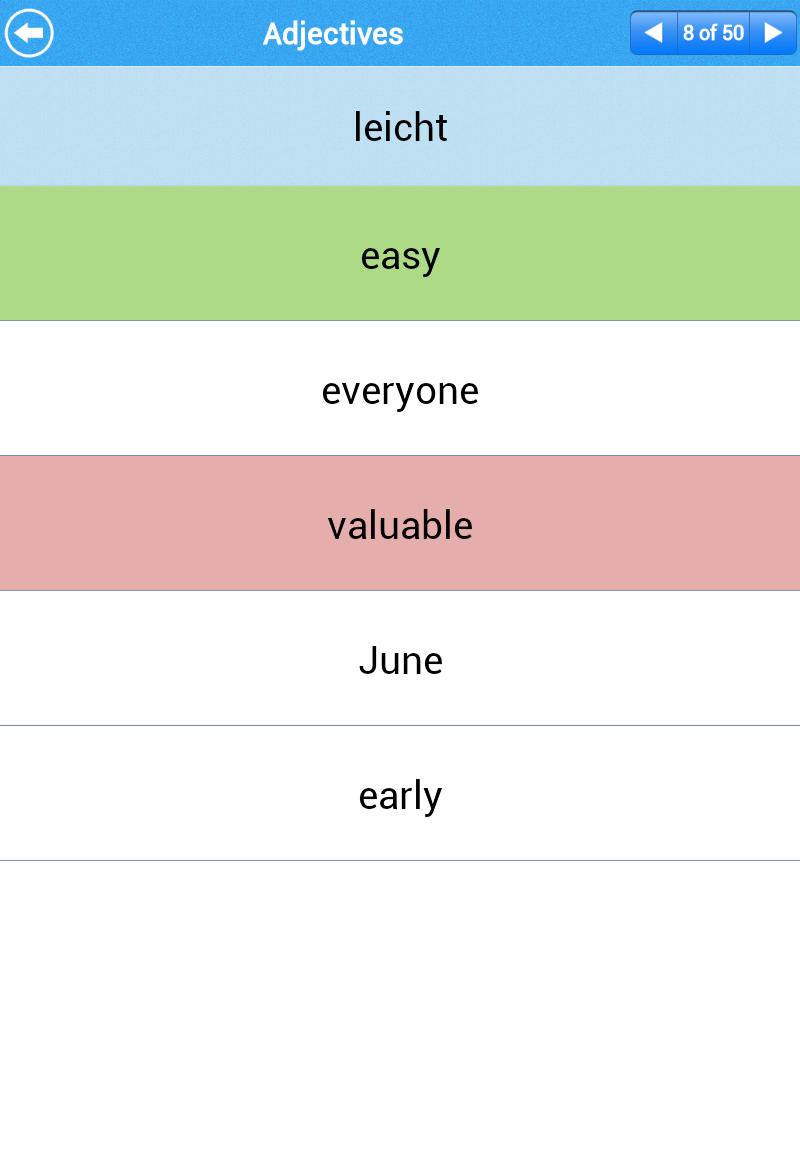Image resolution: width=800 pixels, height=1167 pixels.
Task: Click the 'Adjectives' title
Action: [x=333, y=34]
